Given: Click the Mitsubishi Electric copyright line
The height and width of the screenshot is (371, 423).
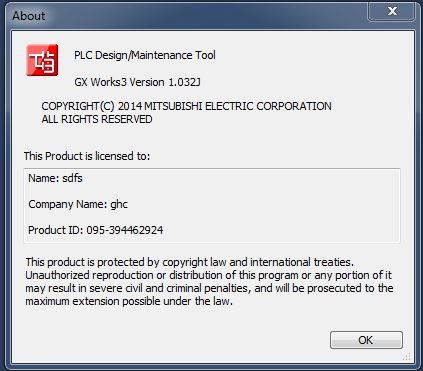Looking at the screenshot, I should pyautogui.click(x=186, y=106).
